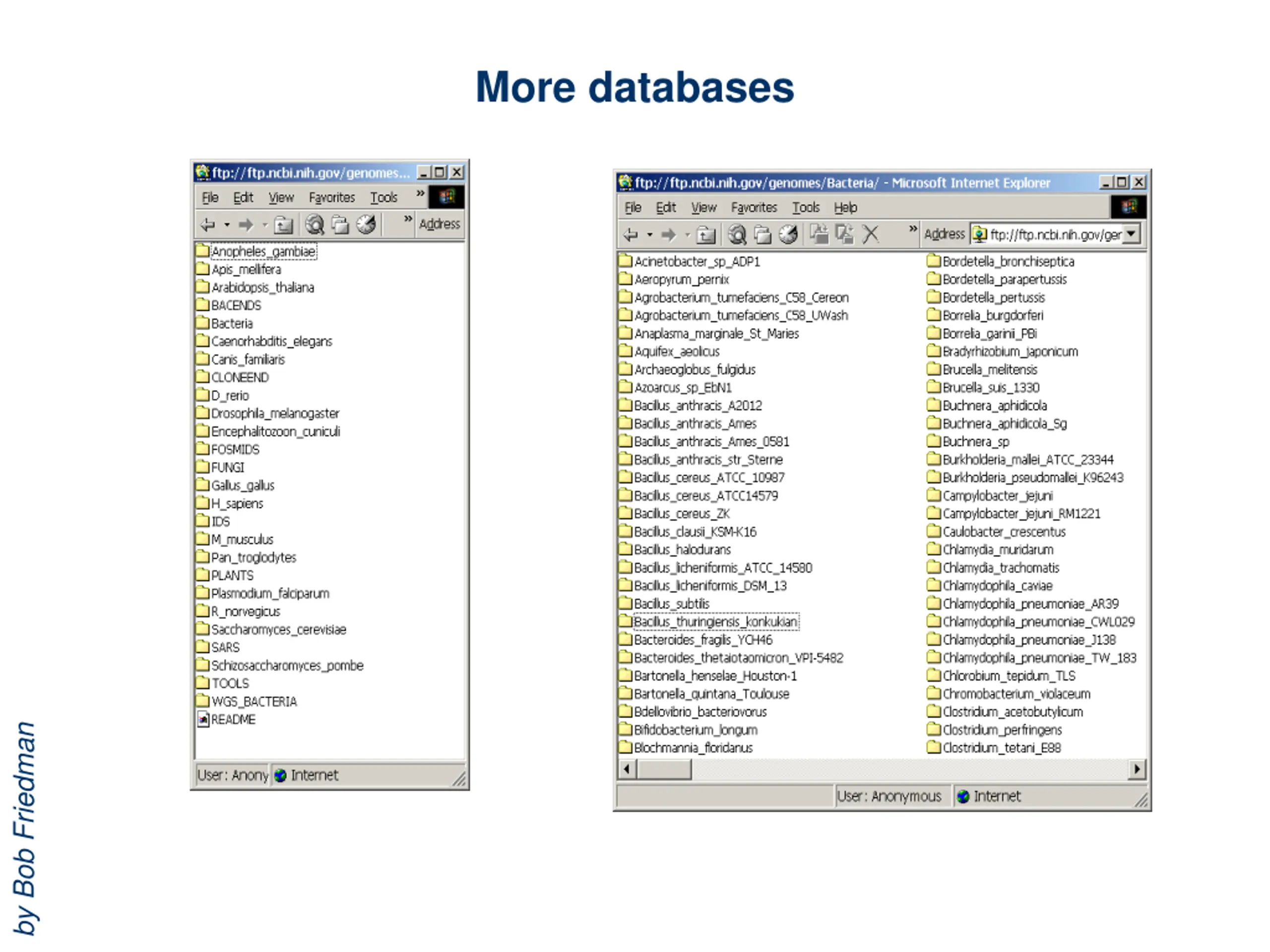Click Delete X icon in Bacteria window
The width and height of the screenshot is (1270, 952).
pos(871,234)
